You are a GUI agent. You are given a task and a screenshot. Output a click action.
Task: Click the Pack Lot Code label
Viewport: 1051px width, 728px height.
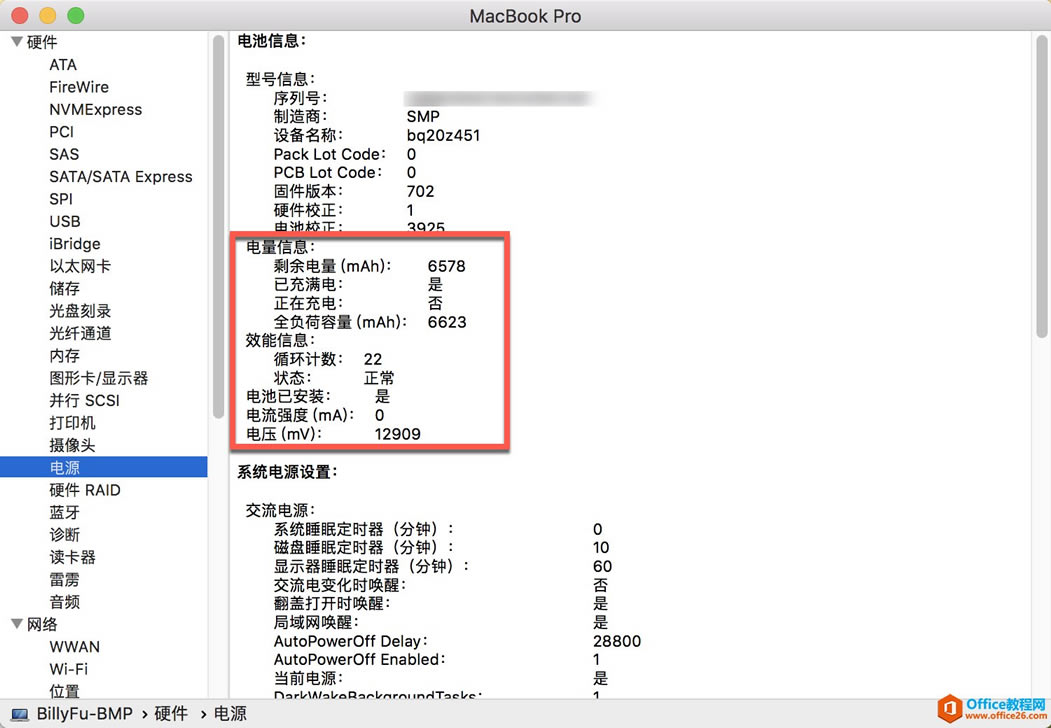click(330, 154)
